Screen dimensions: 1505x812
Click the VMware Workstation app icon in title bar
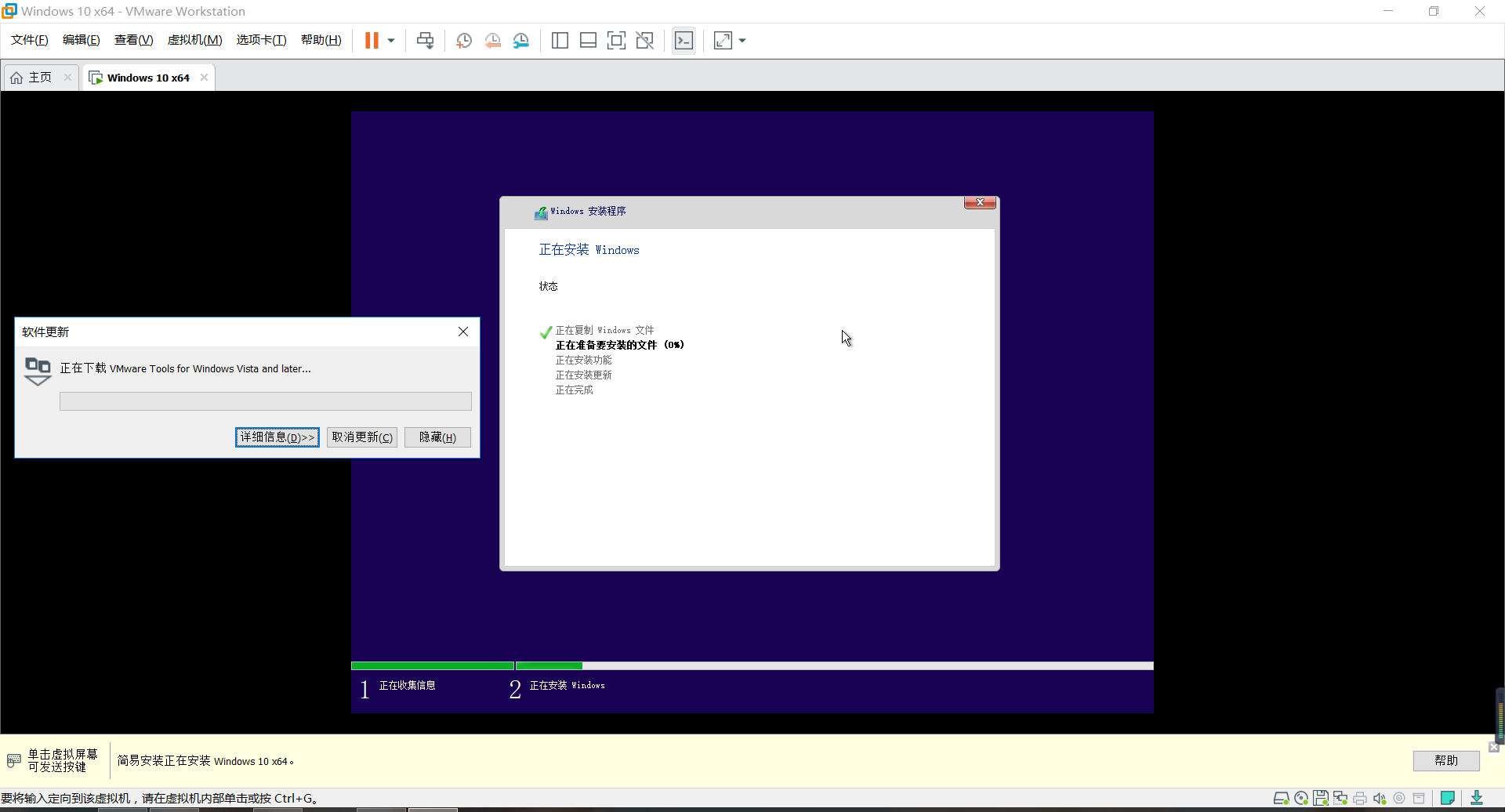(x=9, y=11)
